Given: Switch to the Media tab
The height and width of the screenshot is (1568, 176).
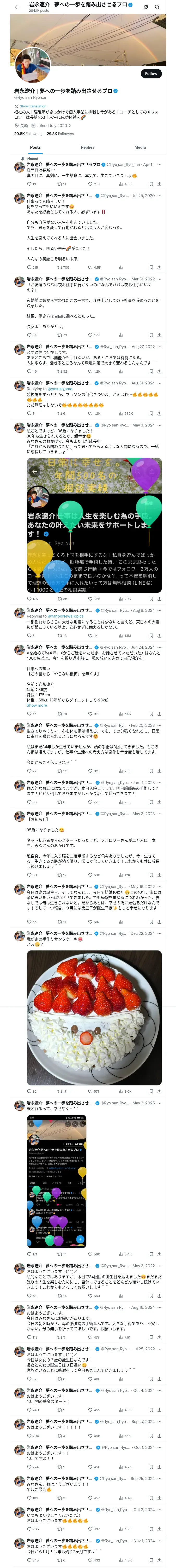Looking at the screenshot, I should pyautogui.click(x=140, y=147).
